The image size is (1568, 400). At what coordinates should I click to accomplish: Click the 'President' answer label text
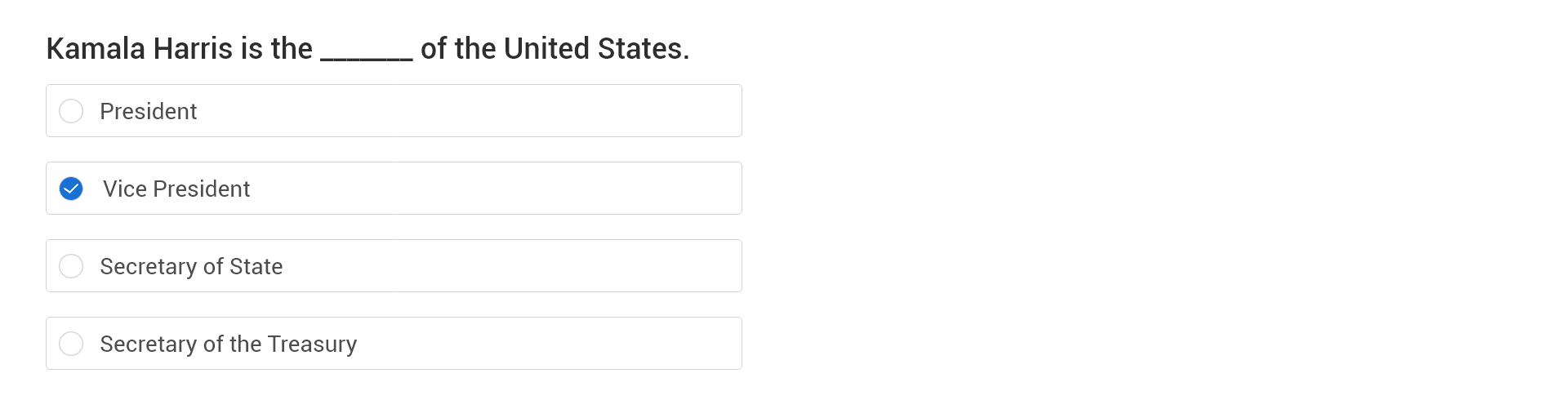click(148, 111)
